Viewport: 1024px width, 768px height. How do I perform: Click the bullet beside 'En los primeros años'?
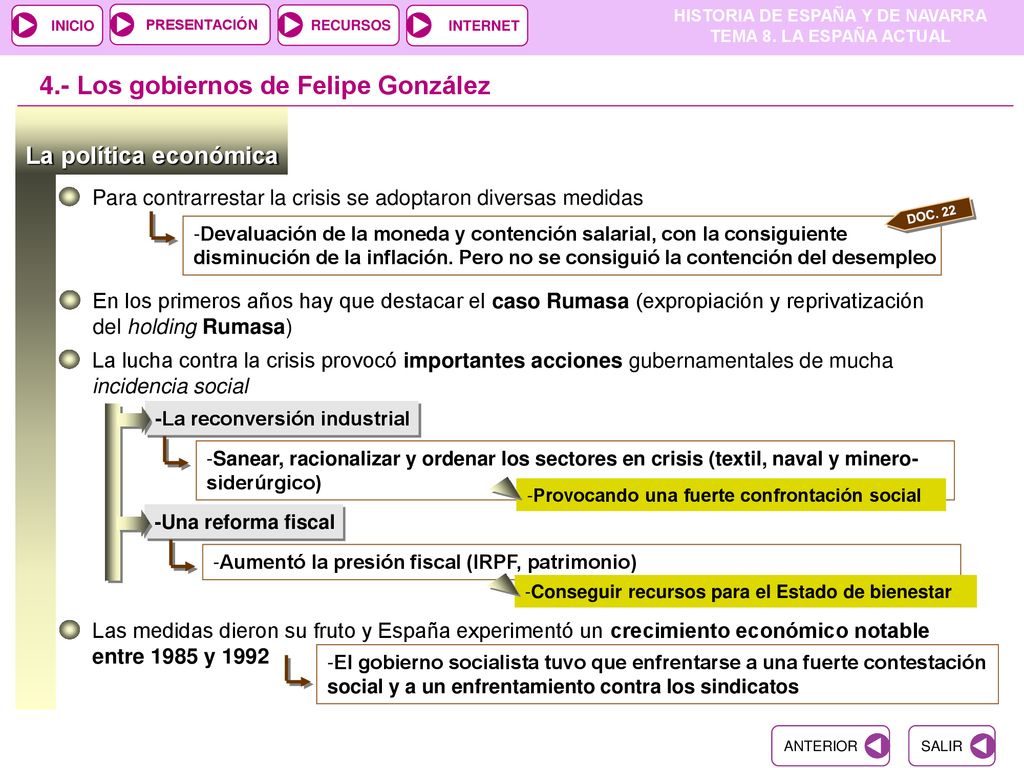click(x=69, y=300)
